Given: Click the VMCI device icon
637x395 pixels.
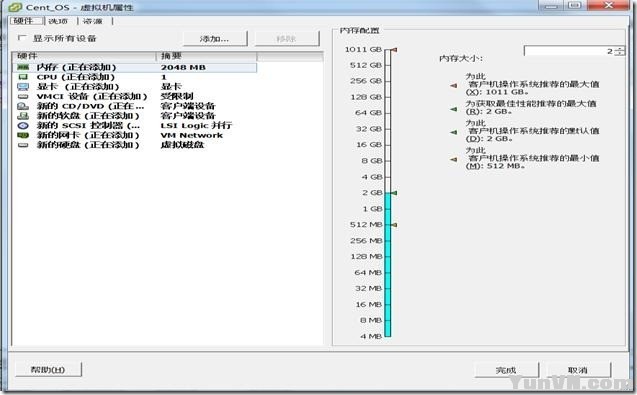Looking at the screenshot, I should pos(23,96).
